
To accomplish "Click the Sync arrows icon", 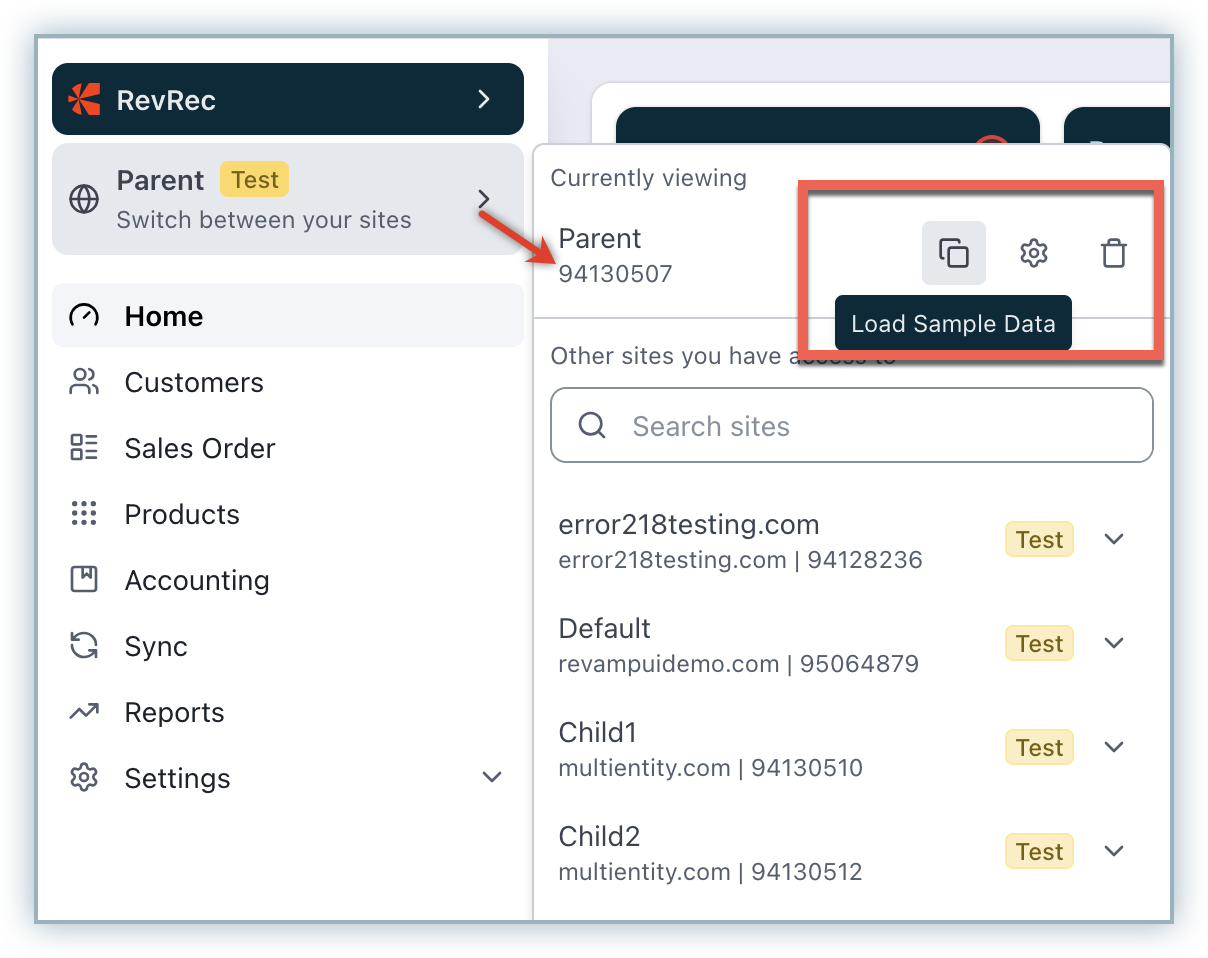I will pyautogui.click(x=84, y=646).
